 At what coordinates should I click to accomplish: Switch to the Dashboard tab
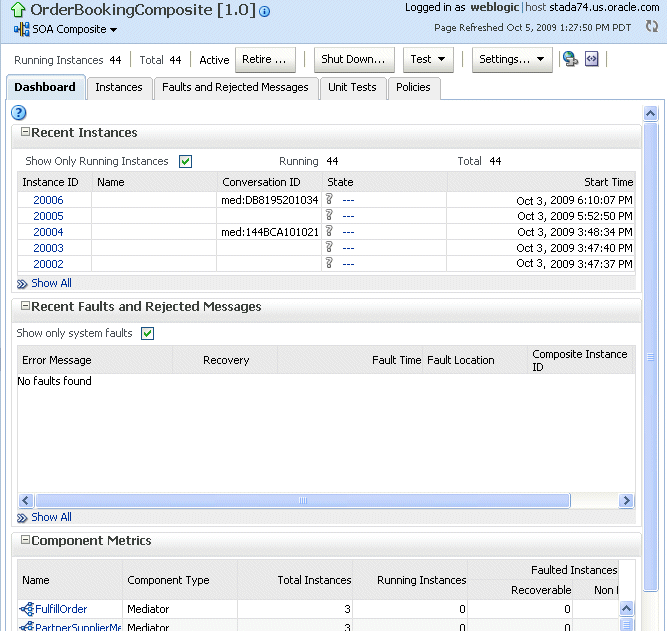45,87
